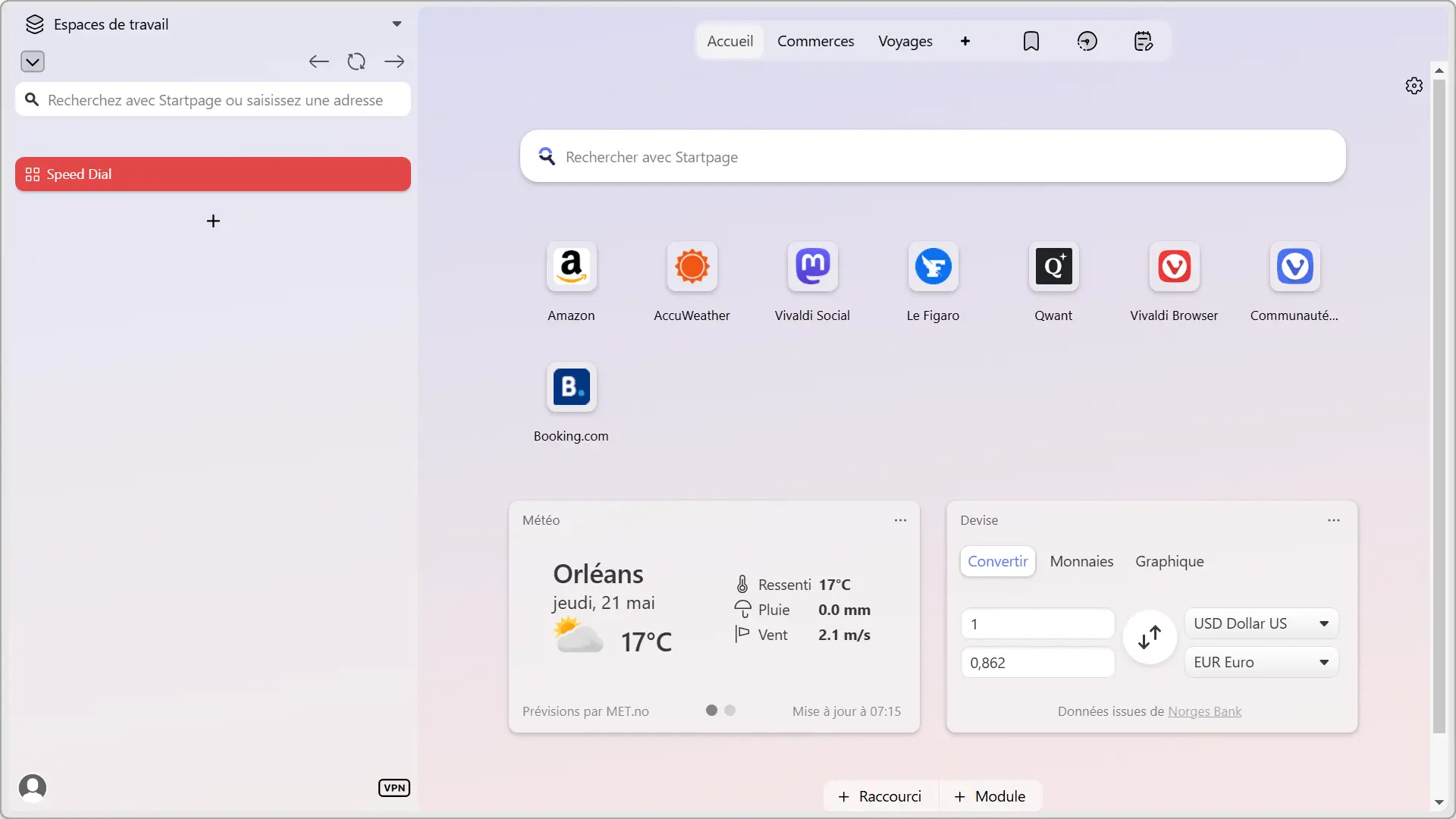Toggle the VPN badge
The width and height of the screenshot is (1456, 819).
pyautogui.click(x=394, y=787)
